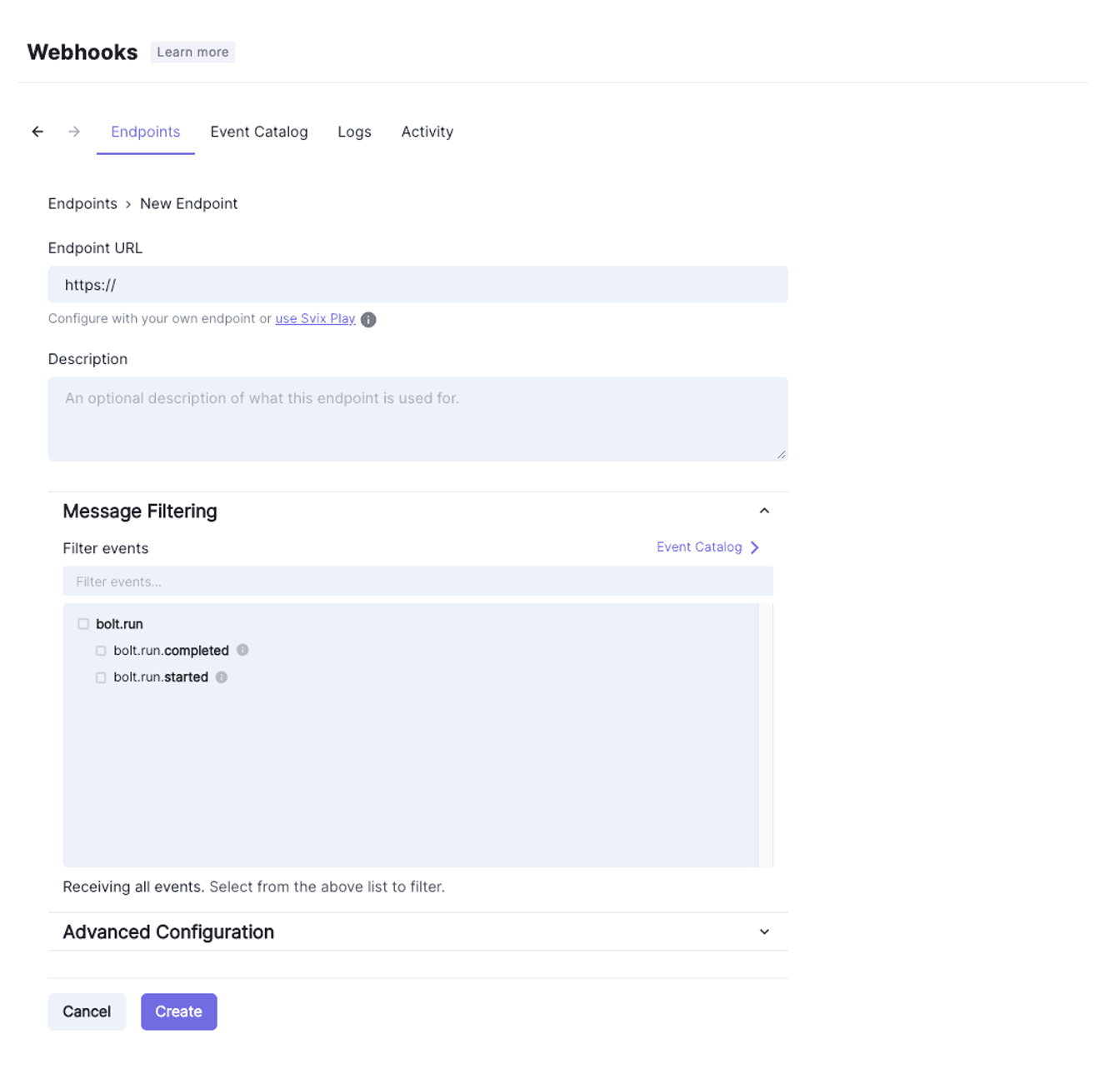Click the New Endpoint breadcrumb text
The height and width of the screenshot is (1089, 1120).
(188, 203)
